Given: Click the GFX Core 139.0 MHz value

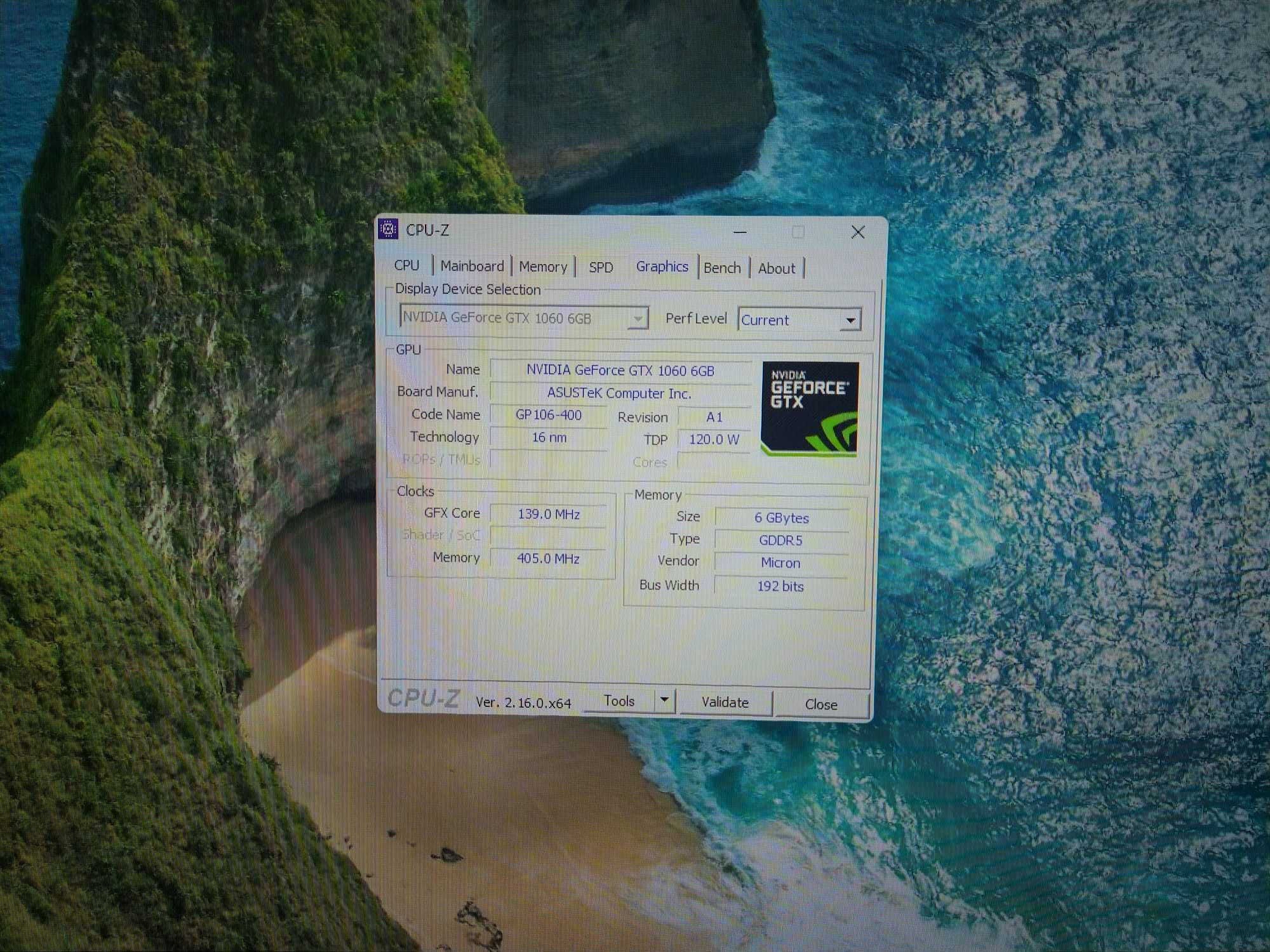Looking at the screenshot, I should [x=549, y=514].
